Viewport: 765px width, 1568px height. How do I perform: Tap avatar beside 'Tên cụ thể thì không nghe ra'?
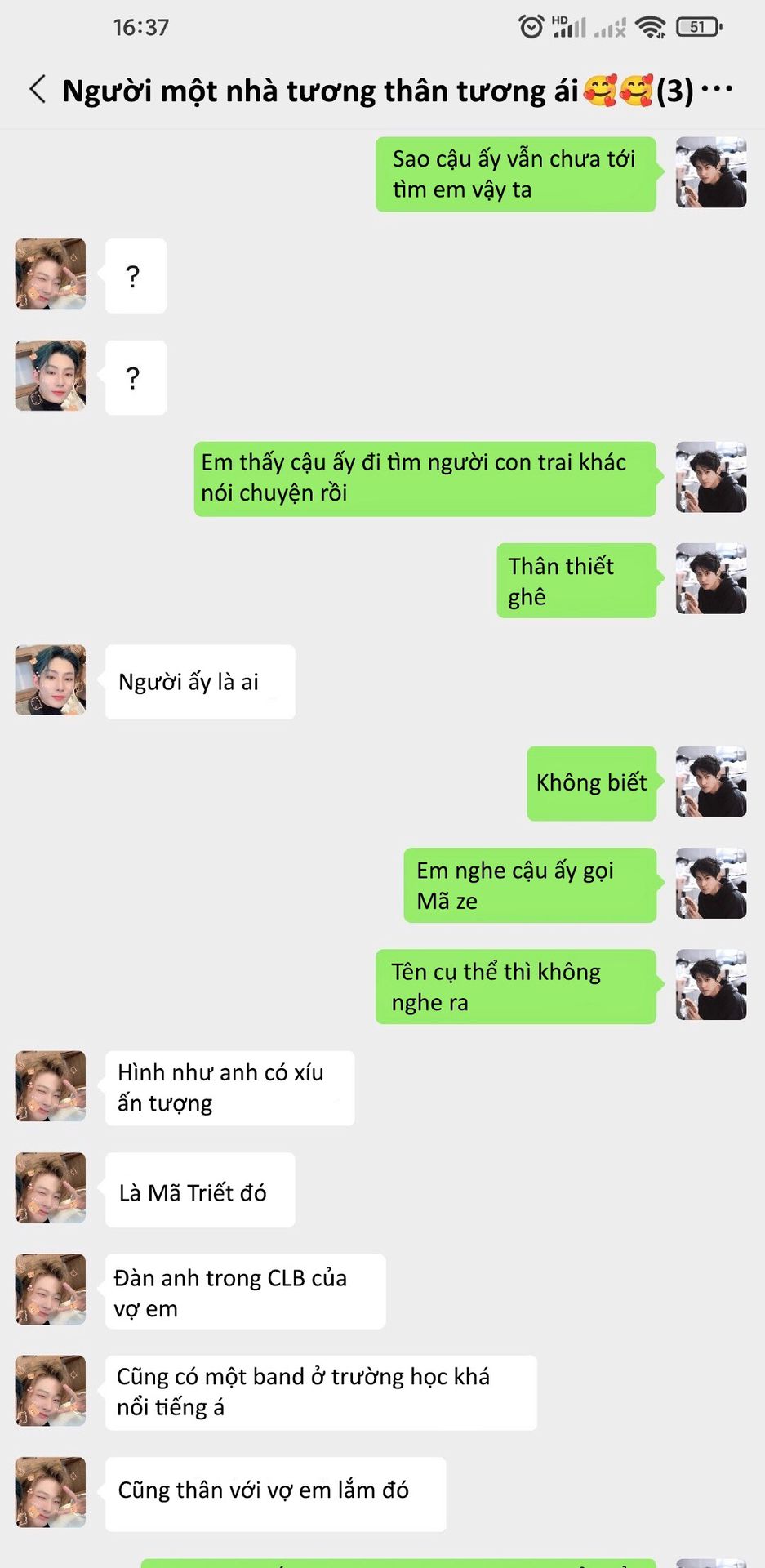tap(711, 985)
